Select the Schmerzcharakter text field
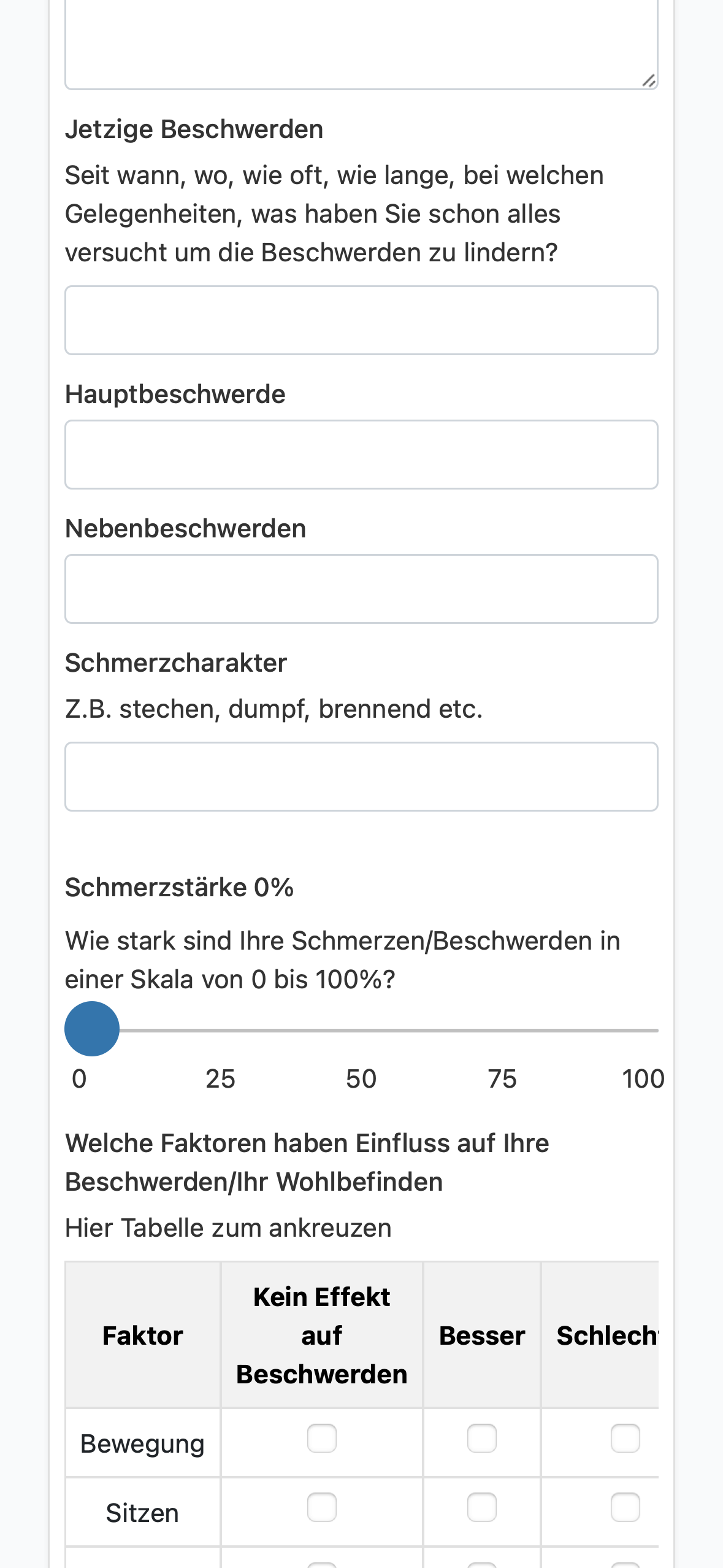 point(361,777)
